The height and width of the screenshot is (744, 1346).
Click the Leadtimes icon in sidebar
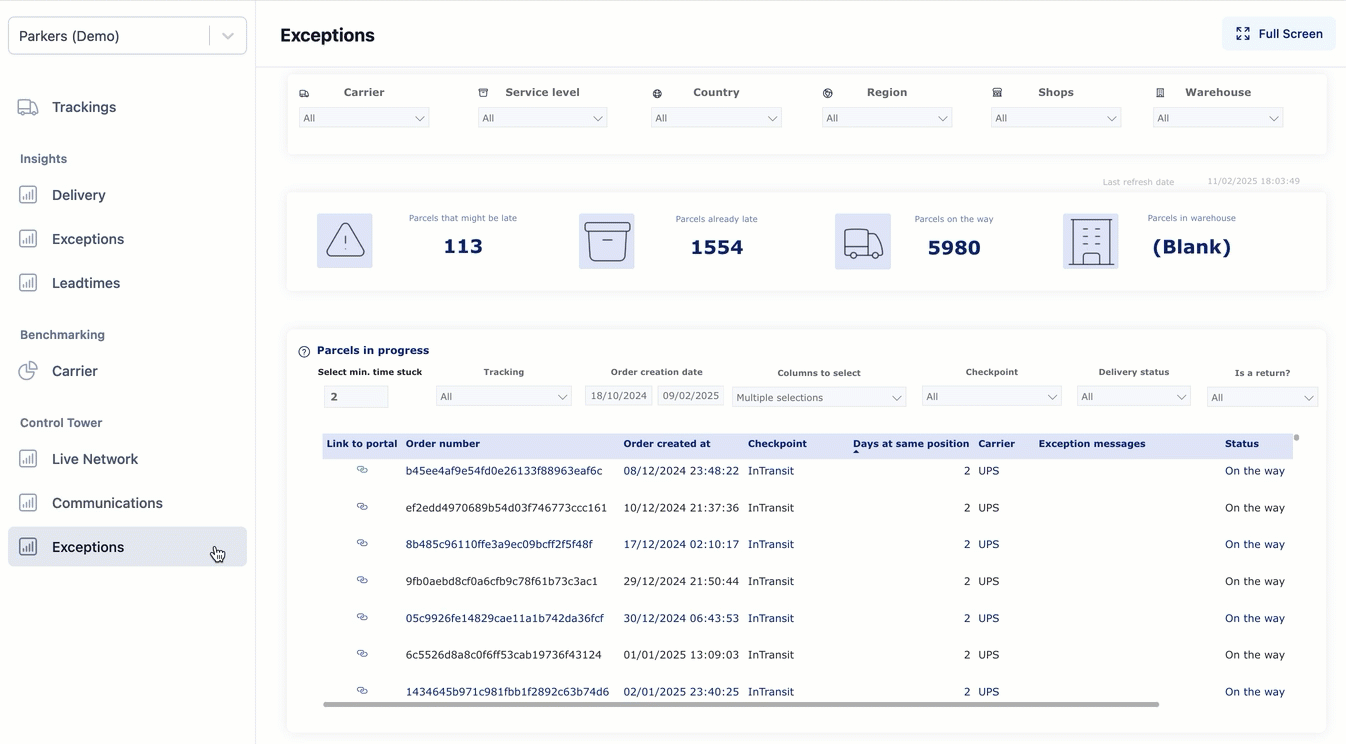(28, 282)
